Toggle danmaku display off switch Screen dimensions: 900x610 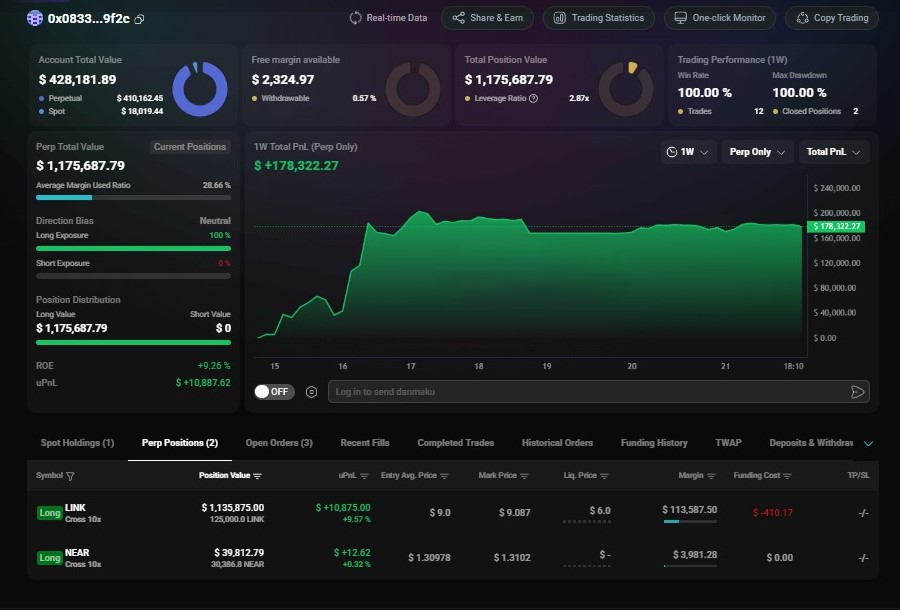(x=272, y=392)
